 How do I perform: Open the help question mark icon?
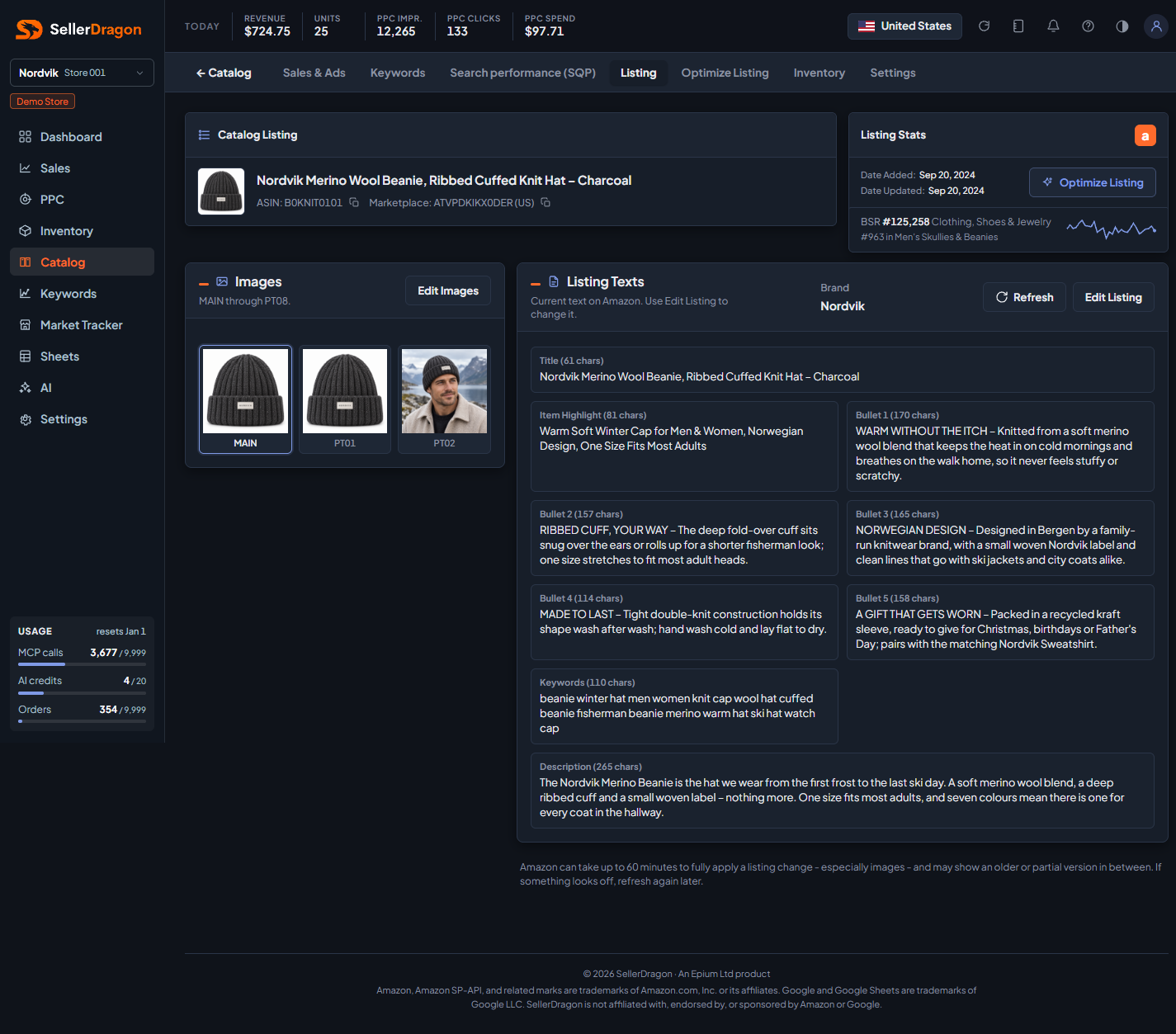(x=1088, y=26)
